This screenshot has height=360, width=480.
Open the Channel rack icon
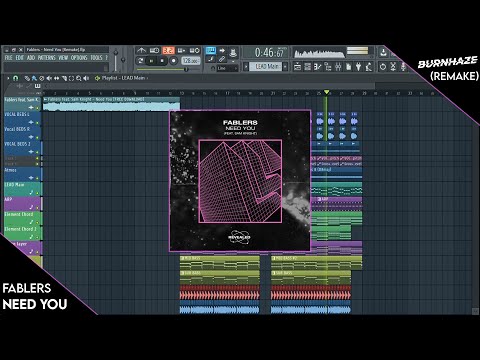click(x=308, y=67)
